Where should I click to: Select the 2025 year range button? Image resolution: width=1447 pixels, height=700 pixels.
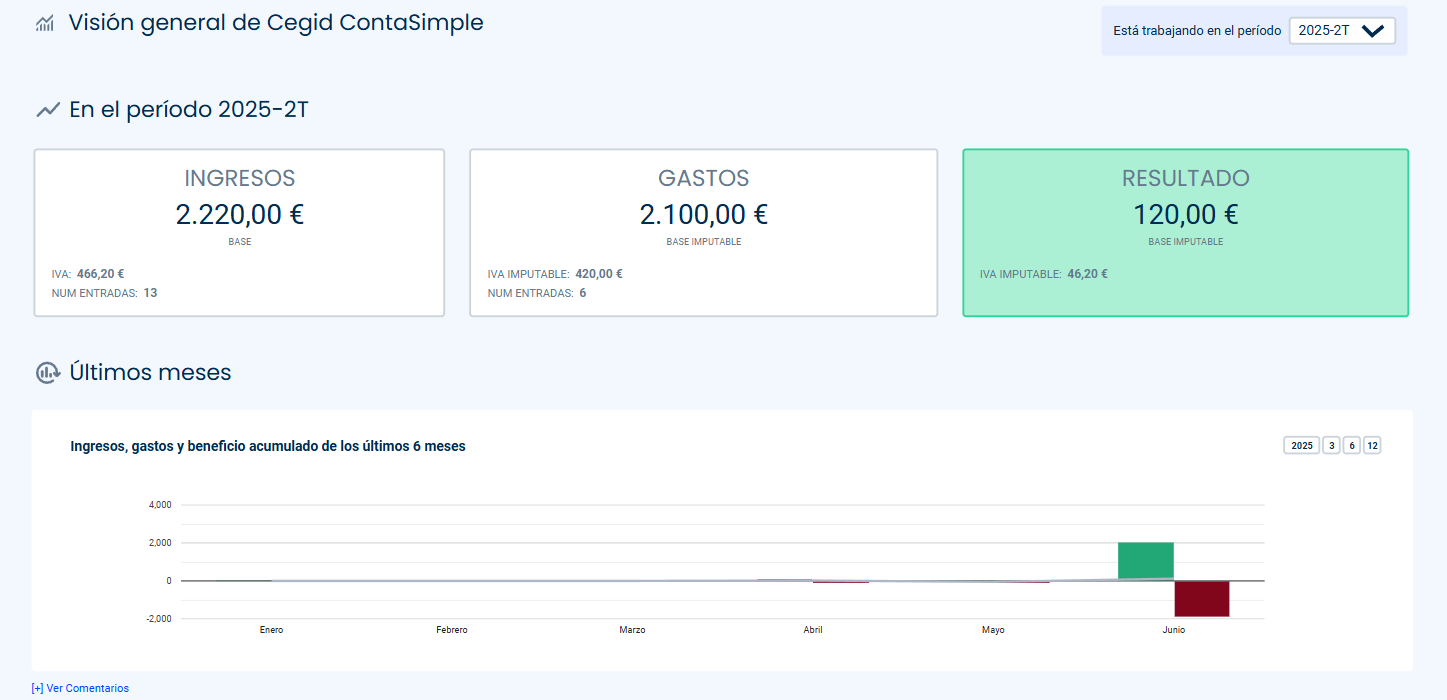point(1302,446)
